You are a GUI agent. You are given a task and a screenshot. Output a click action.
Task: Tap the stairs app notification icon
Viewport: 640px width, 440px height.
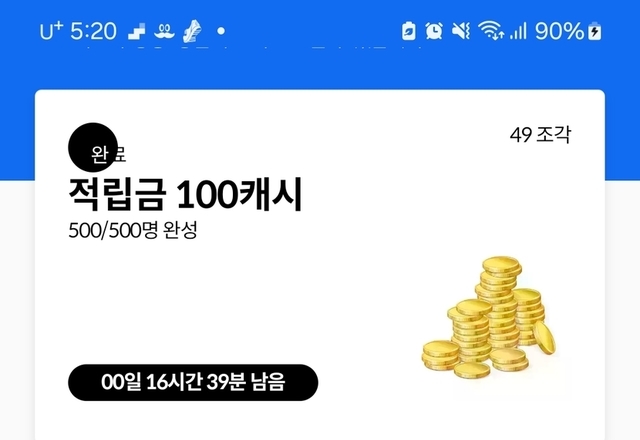pos(136,31)
